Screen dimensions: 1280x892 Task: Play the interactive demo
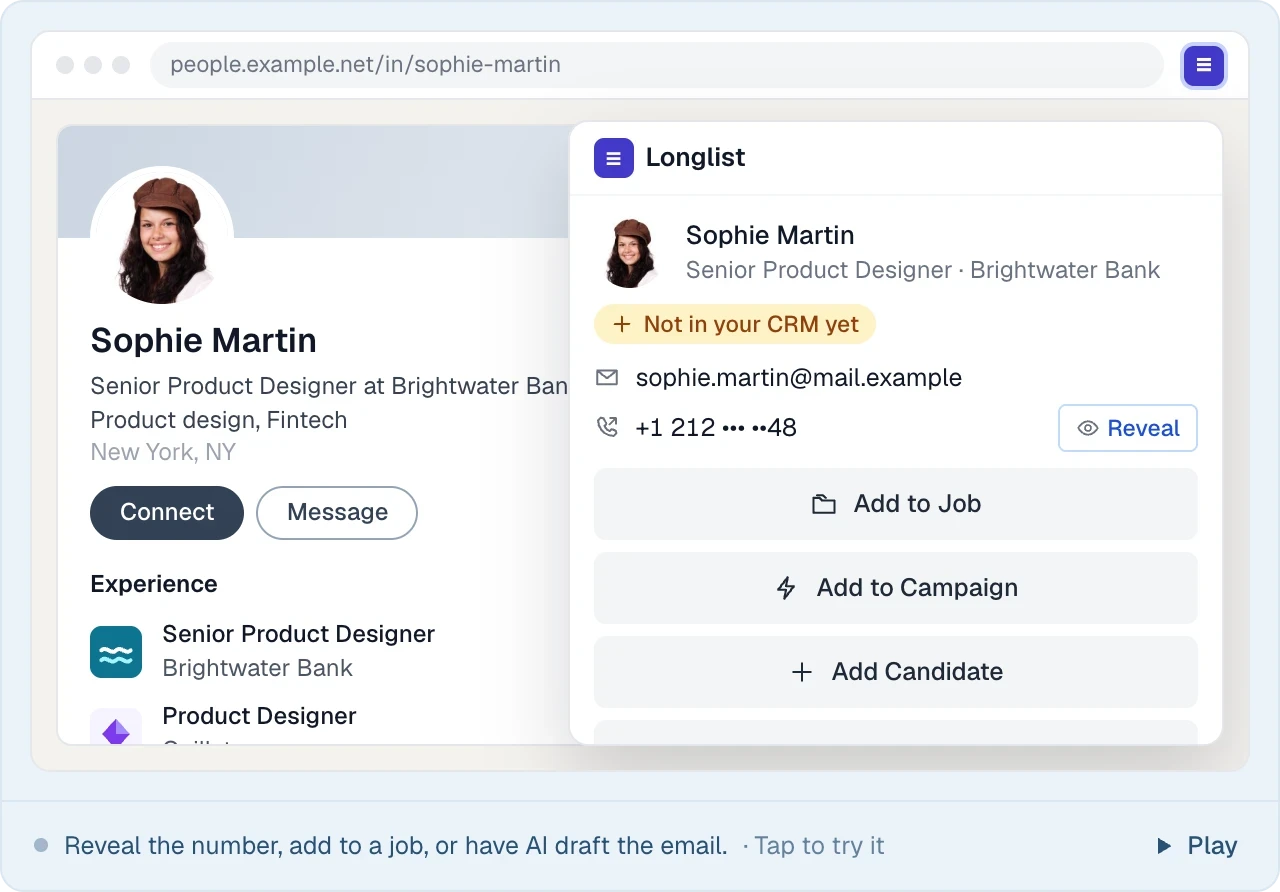point(1197,846)
